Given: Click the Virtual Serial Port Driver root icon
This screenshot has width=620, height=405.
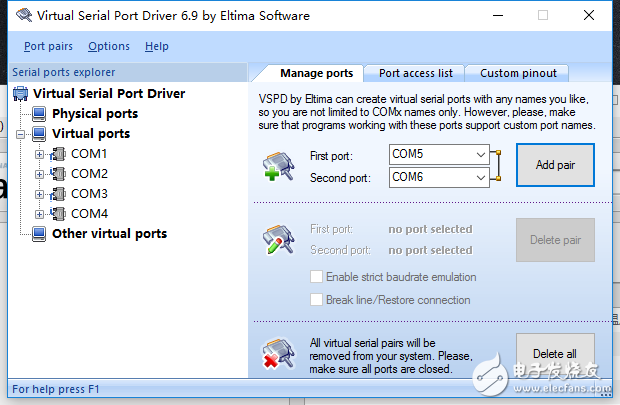Looking at the screenshot, I should point(21,94).
